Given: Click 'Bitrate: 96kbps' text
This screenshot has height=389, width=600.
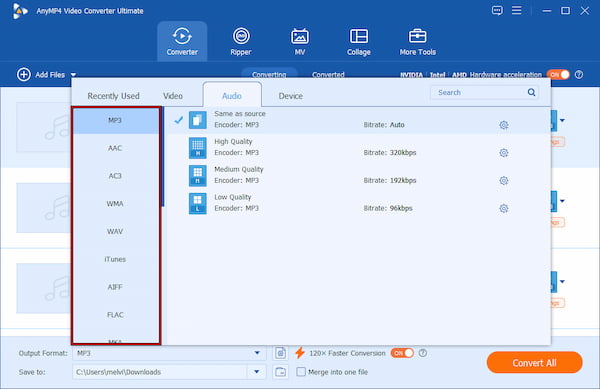Looking at the screenshot, I should tap(388, 208).
